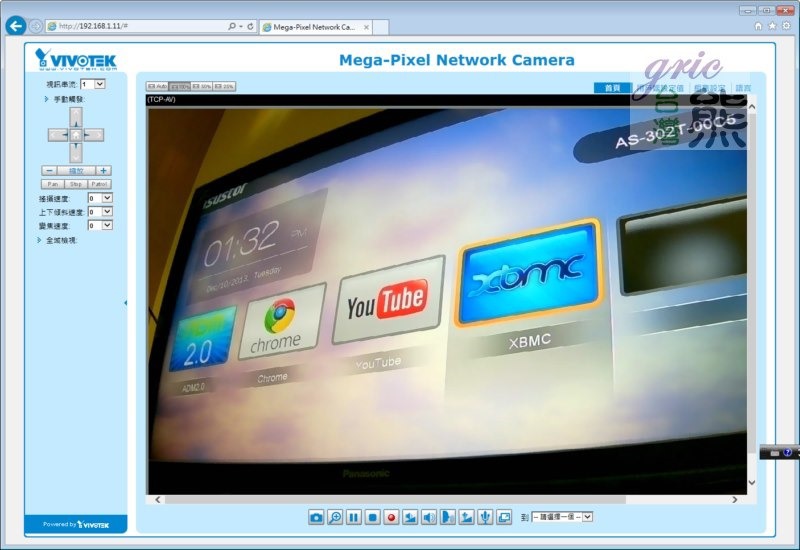Open browser tools gear icon
Viewport: 800px width, 550px height.
pyautogui.click(x=786, y=26)
